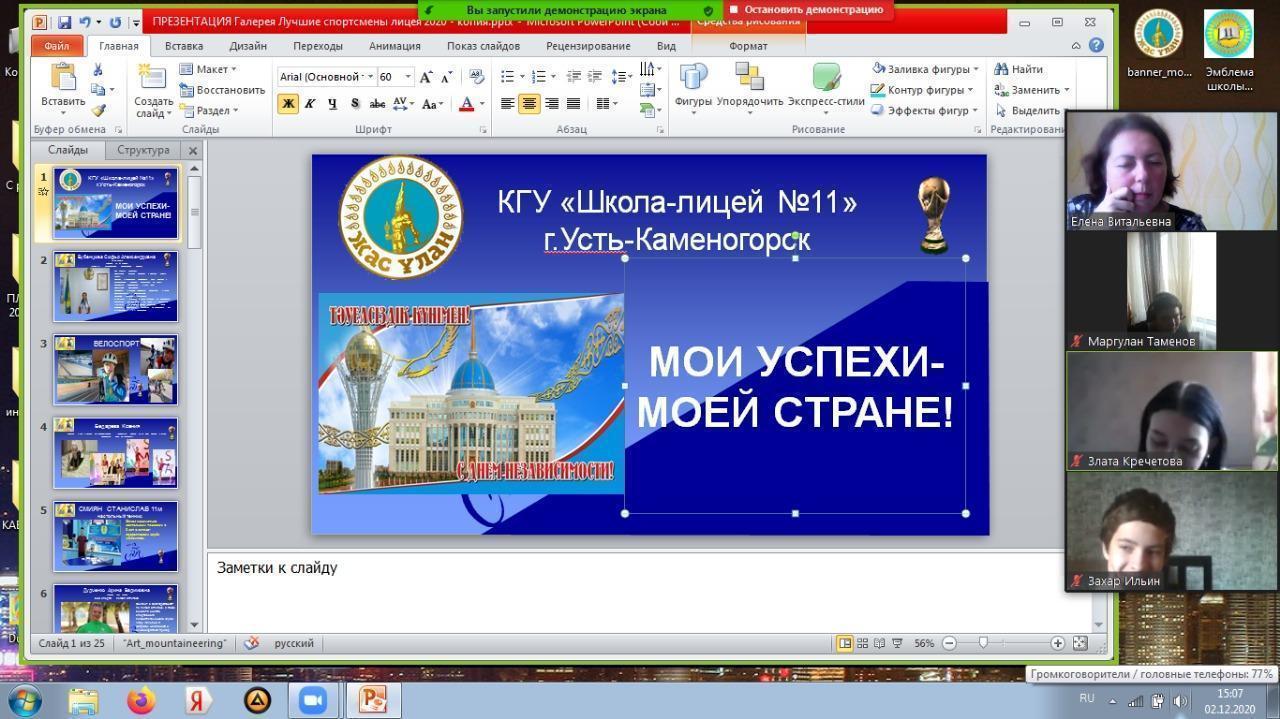Click the Cut scissors icon

[98, 70]
